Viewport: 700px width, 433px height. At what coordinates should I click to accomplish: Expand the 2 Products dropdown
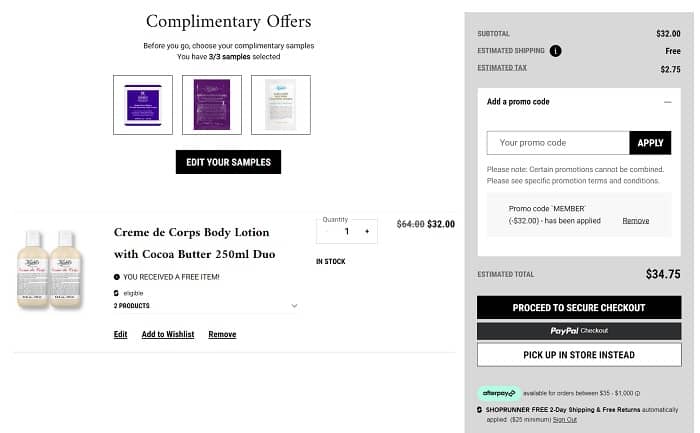pos(294,305)
